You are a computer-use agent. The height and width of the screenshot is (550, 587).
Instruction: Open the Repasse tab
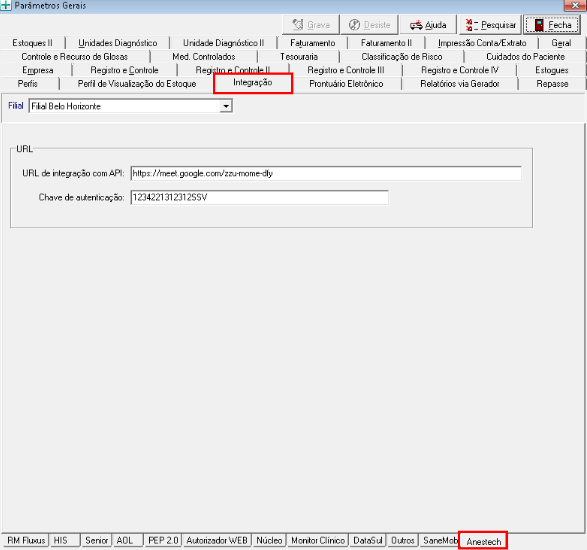(552, 84)
